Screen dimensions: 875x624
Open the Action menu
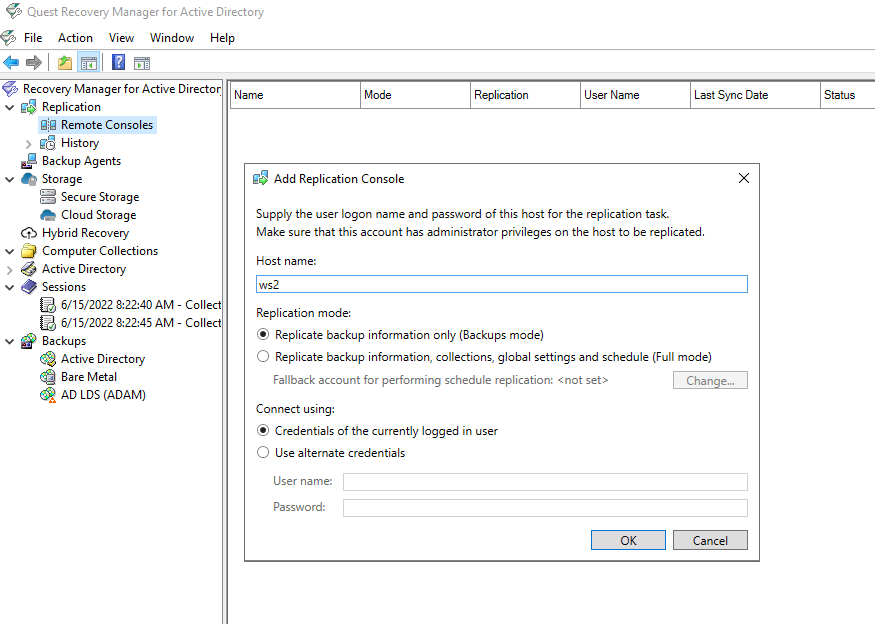click(75, 37)
